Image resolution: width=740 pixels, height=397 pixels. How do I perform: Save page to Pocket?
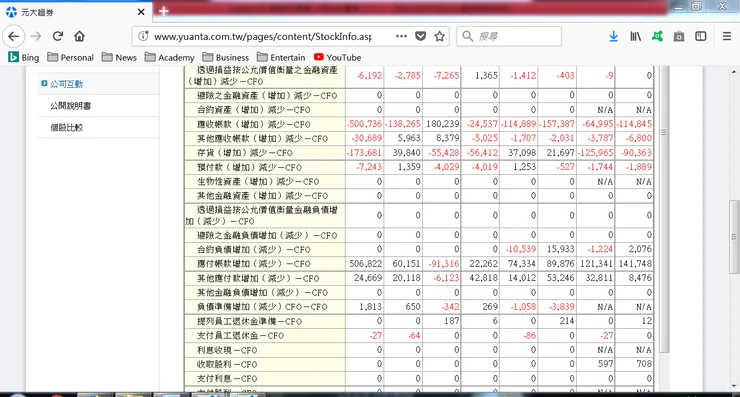pyautogui.click(x=420, y=36)
